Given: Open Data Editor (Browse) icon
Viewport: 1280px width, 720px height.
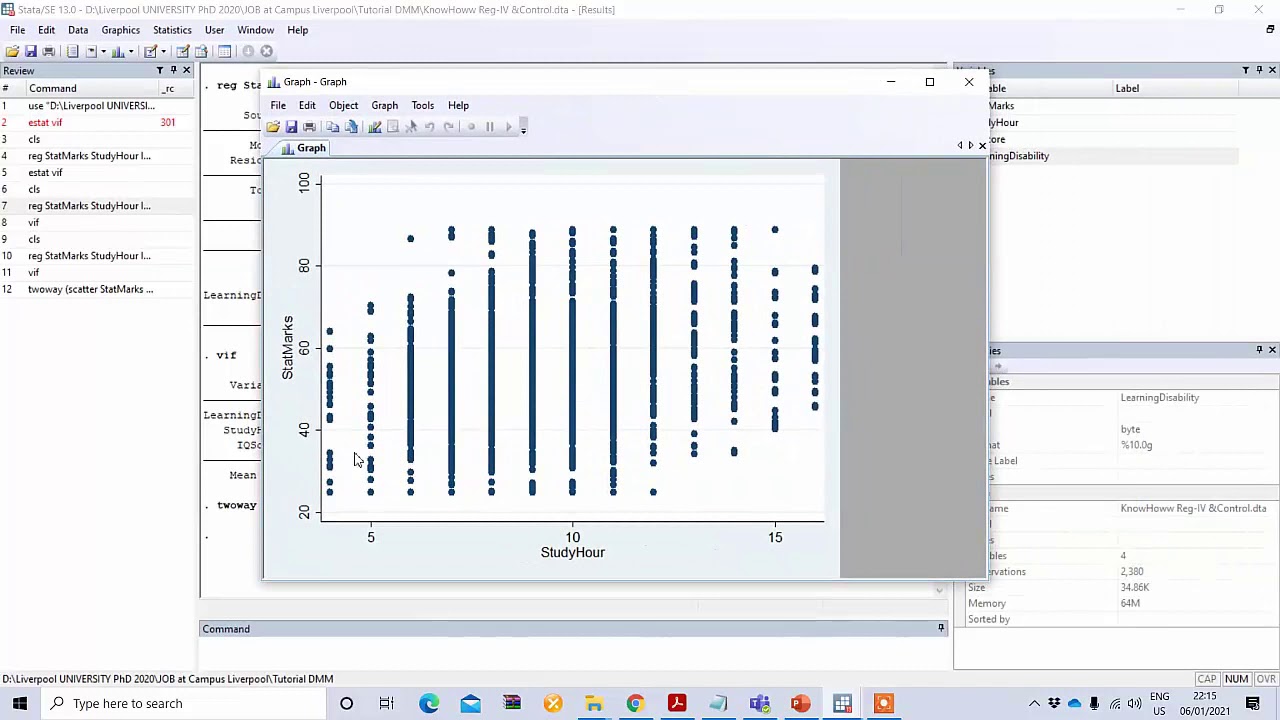Looking at the screenshot, I should 201,51.
